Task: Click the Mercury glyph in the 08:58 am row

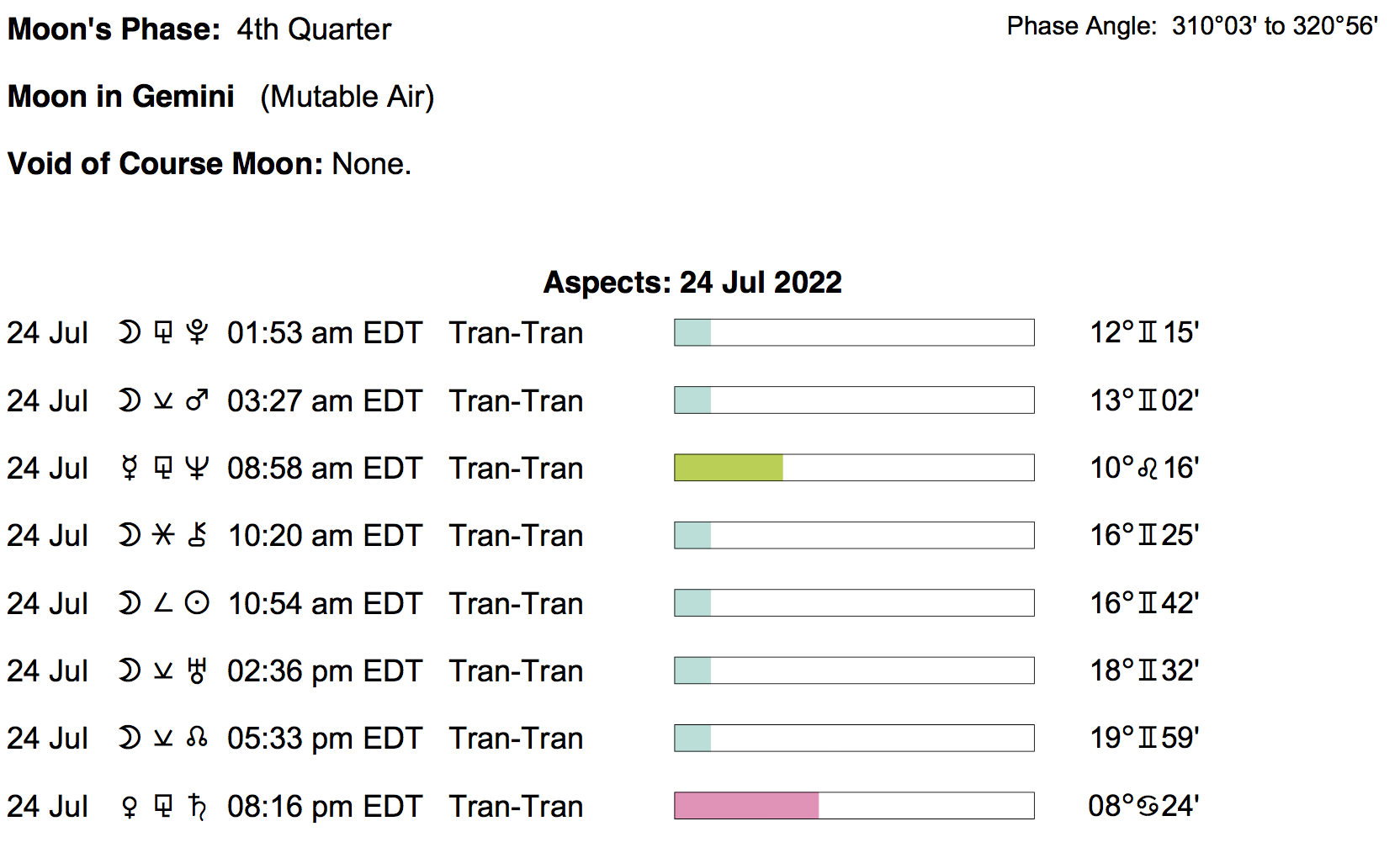Action: tap(129, 468)
